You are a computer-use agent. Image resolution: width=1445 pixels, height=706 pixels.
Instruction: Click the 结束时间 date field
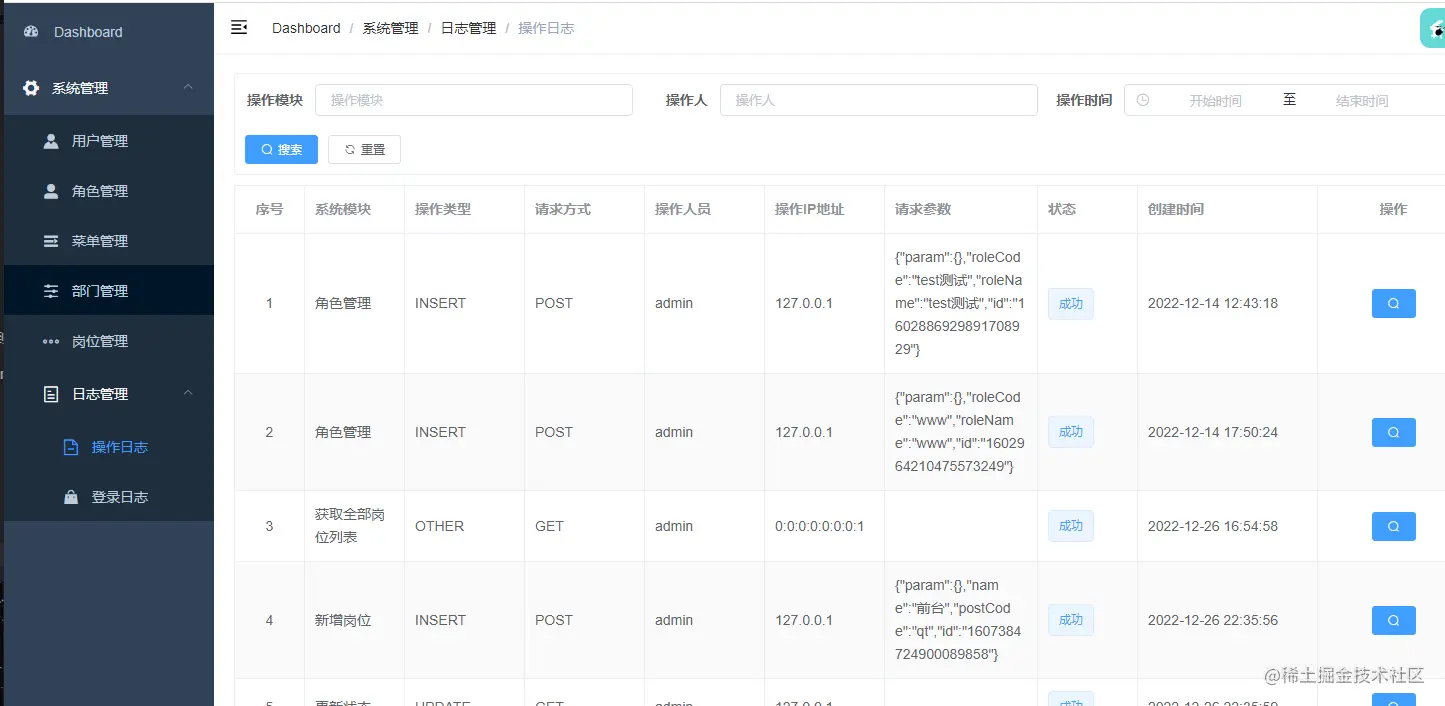tap(1362, 101)
